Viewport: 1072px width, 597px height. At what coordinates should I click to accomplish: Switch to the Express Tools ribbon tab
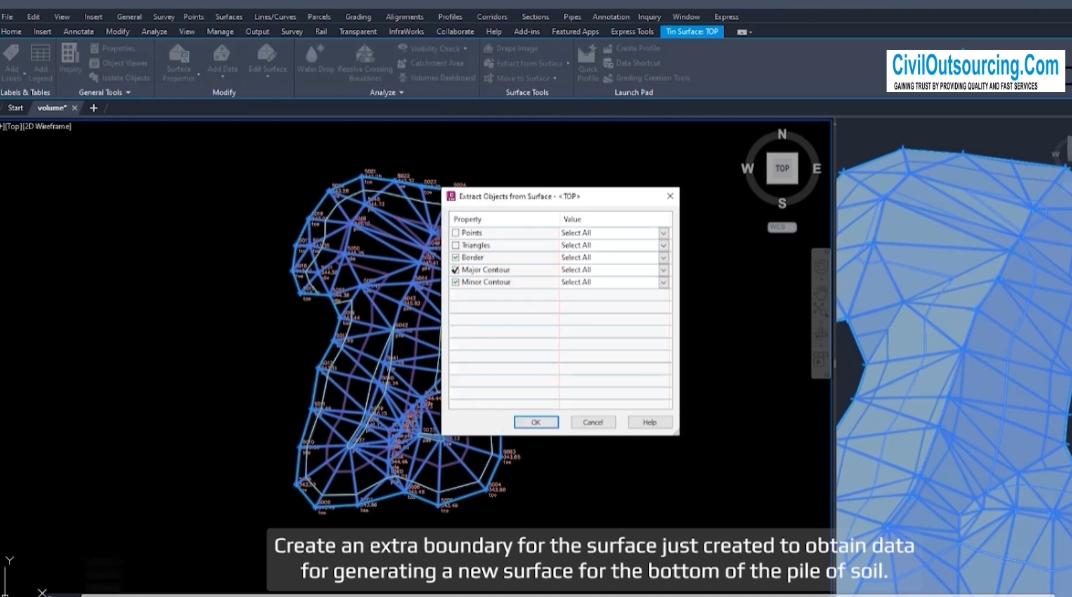(632, 31)
